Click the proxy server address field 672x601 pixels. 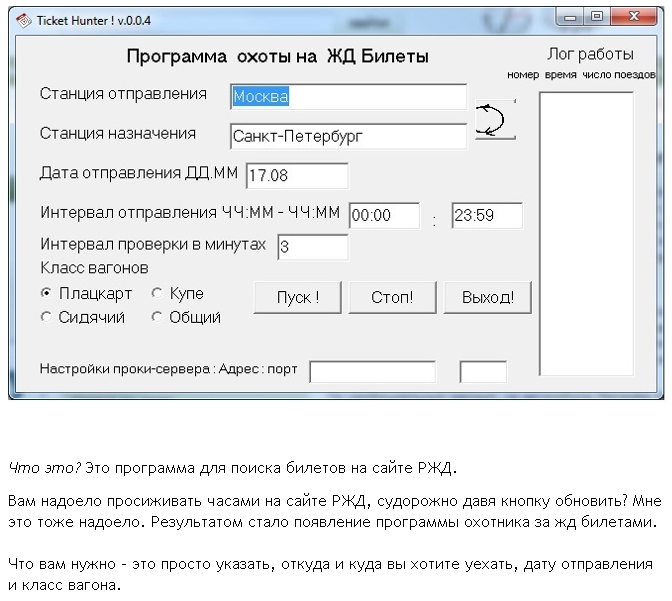coord(372,372)
